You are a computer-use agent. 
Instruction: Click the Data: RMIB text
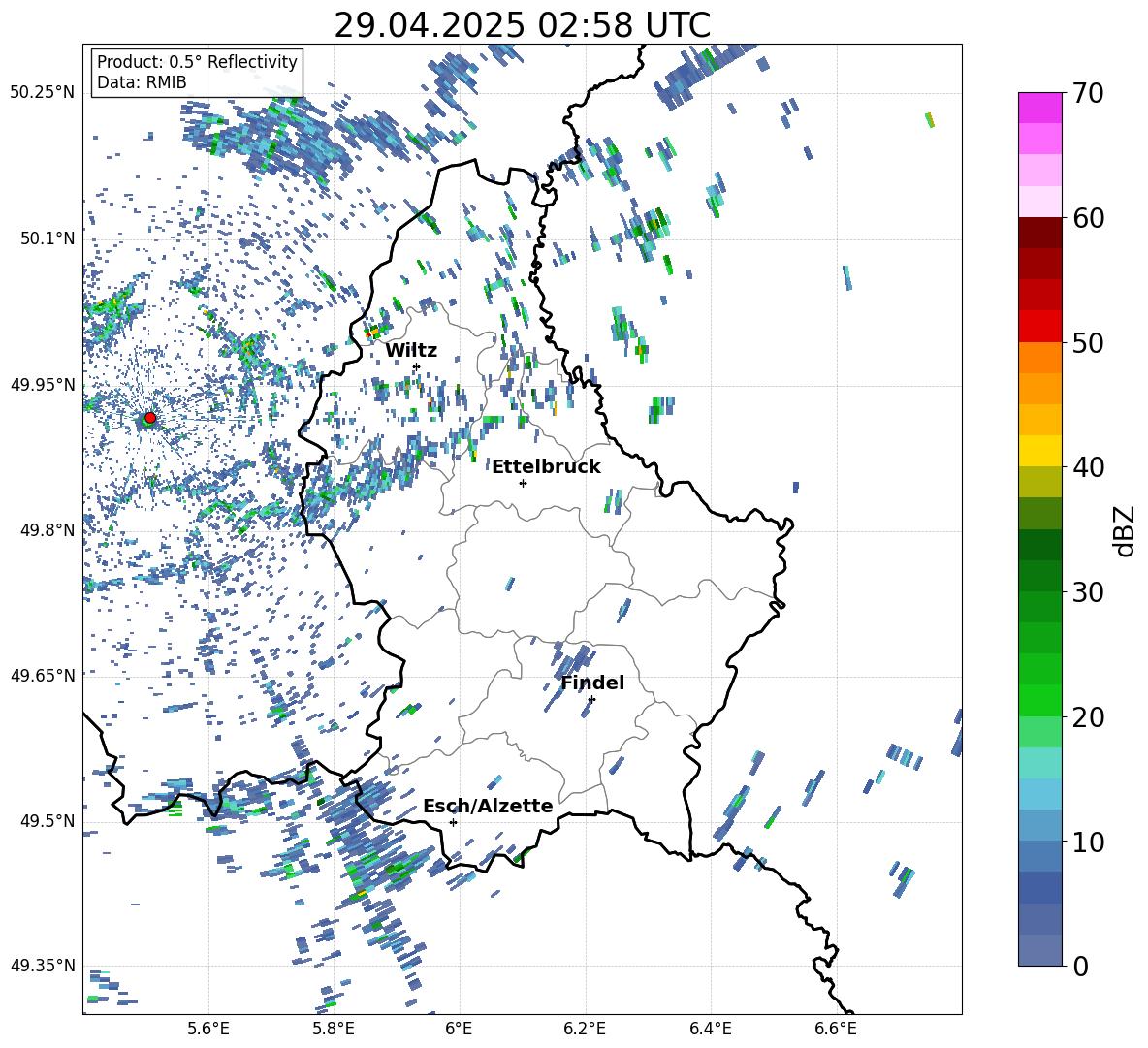pyautogui.click(x=142, y=82)
